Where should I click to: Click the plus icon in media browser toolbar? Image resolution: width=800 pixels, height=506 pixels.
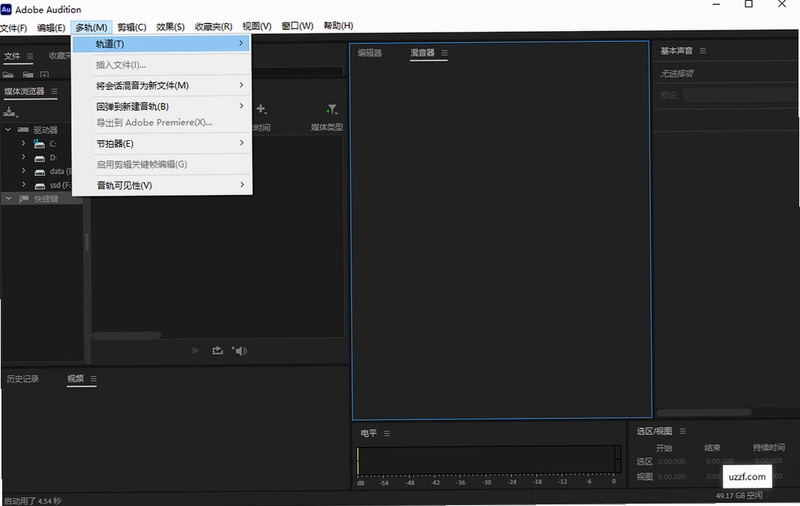(261, 109)
